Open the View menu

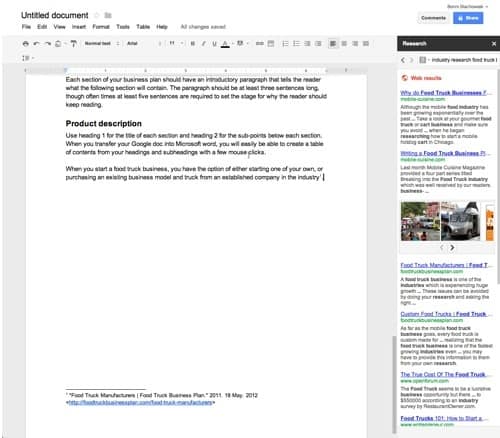pyautogui.click(x=59, y=27)
